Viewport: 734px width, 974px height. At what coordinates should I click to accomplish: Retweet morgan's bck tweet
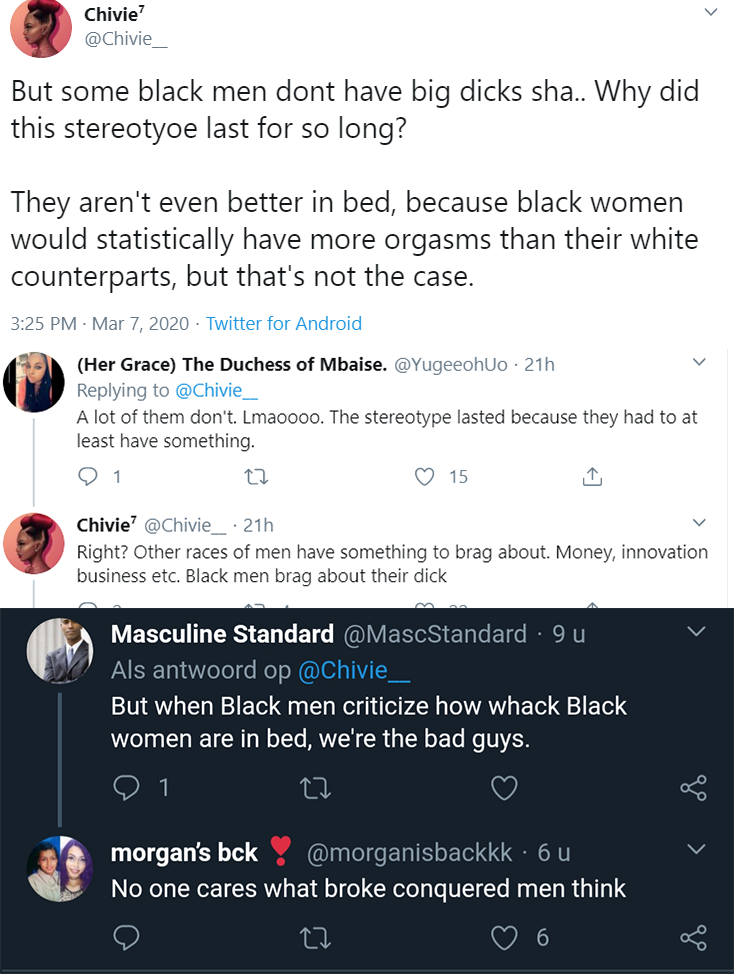coord(315,938)
